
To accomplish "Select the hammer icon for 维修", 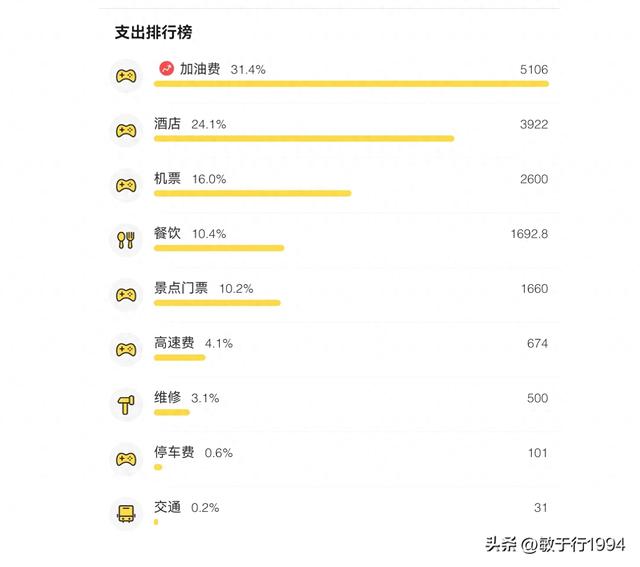I will coord(126,404).
